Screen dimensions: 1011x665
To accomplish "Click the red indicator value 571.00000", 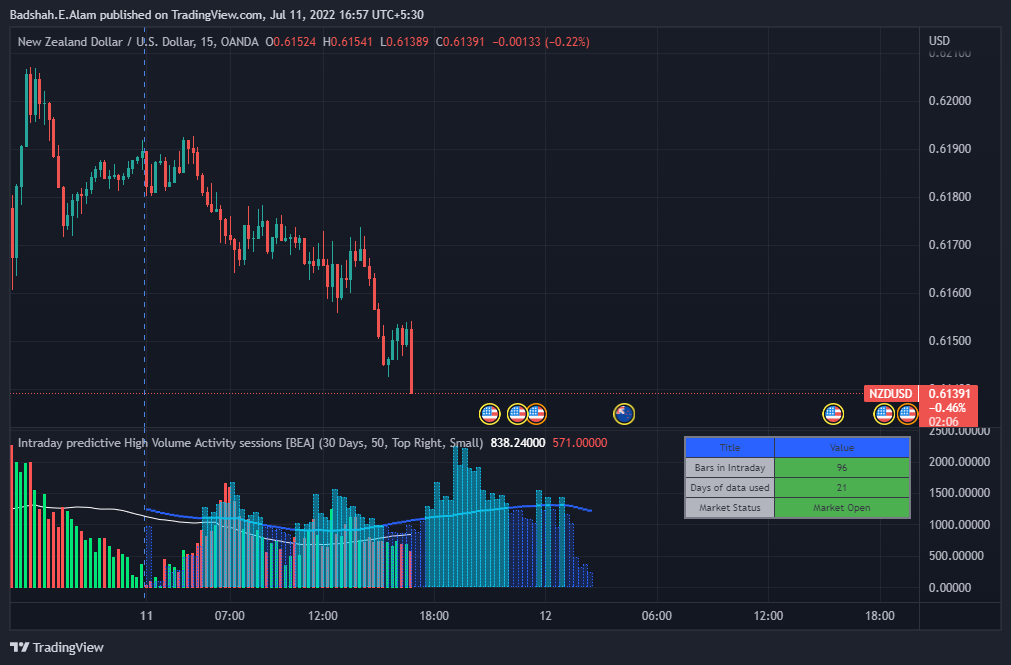I will [580, 443].
